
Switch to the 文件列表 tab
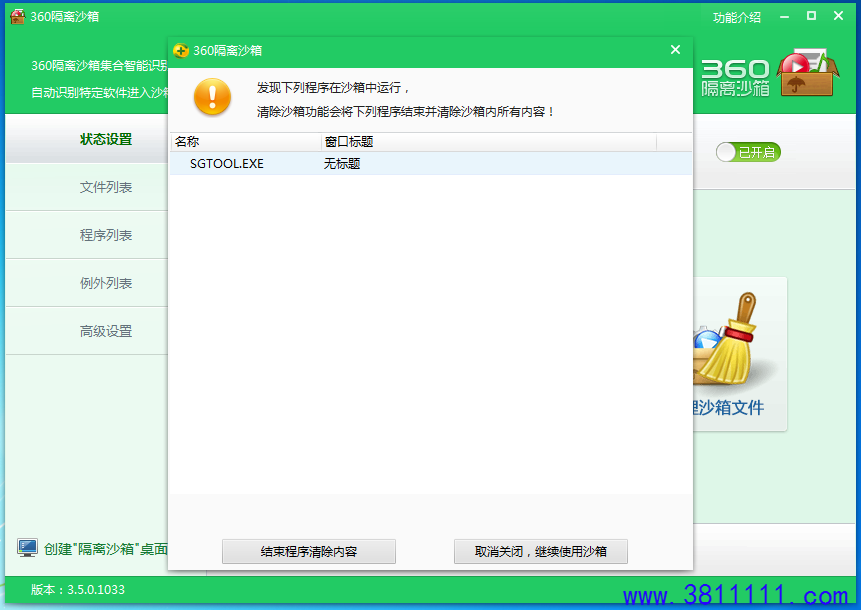[87, 187]
